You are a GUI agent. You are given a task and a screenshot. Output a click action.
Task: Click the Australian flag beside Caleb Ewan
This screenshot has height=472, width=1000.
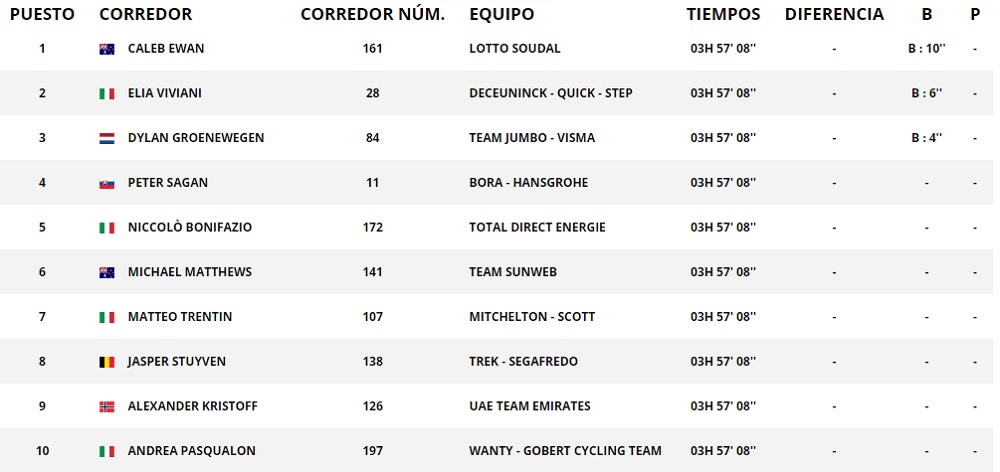click(x=107, y=49)
